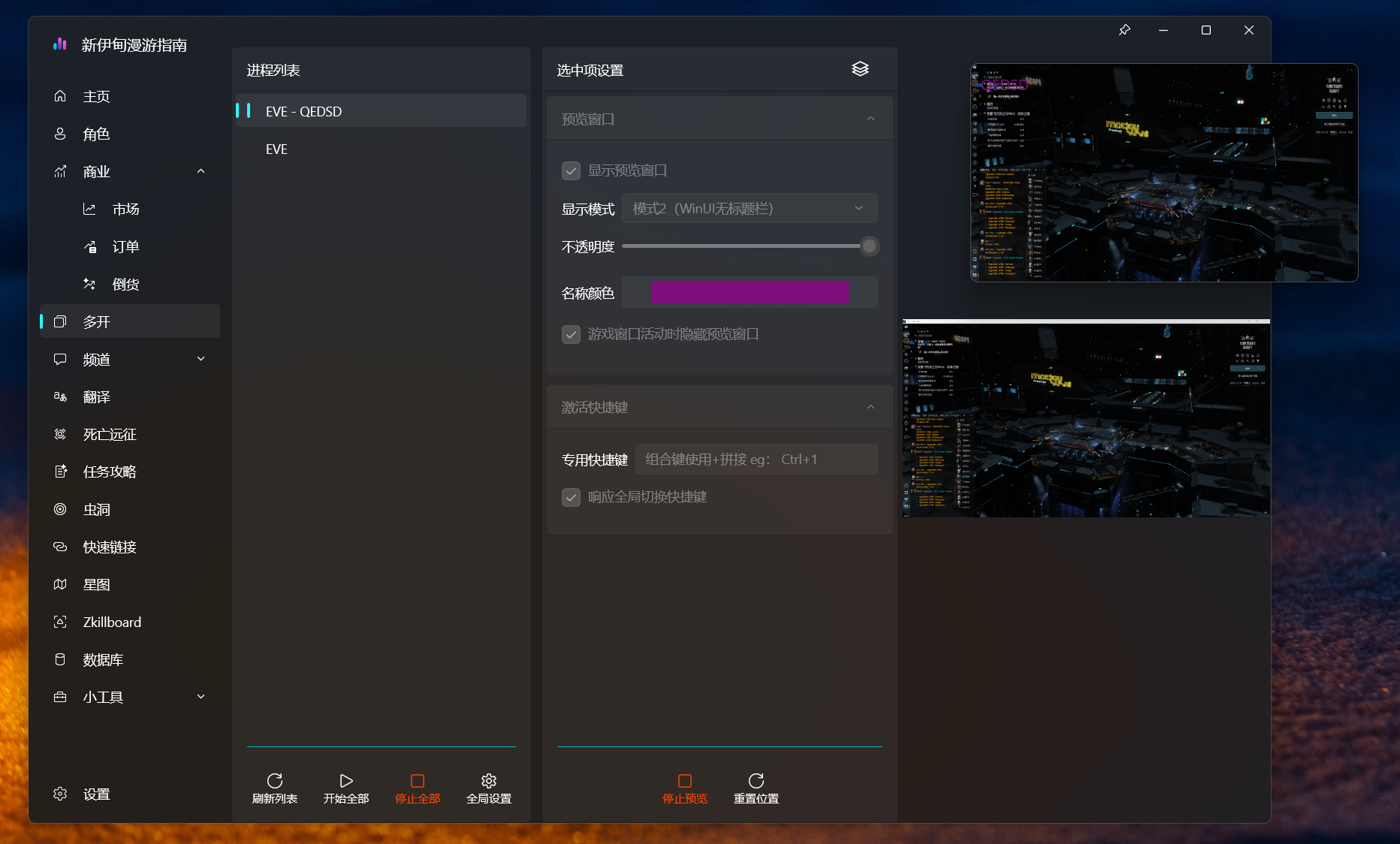Select the 多开 multi-window icon
The image size is (1400, 844).
[60, 321]
